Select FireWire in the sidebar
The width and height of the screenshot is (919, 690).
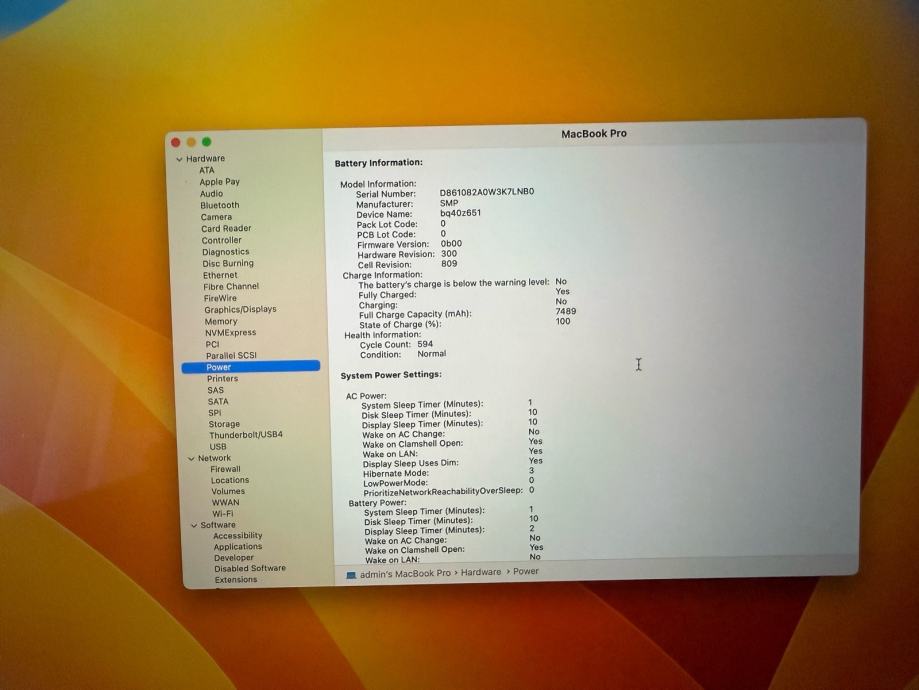[220, 298]
